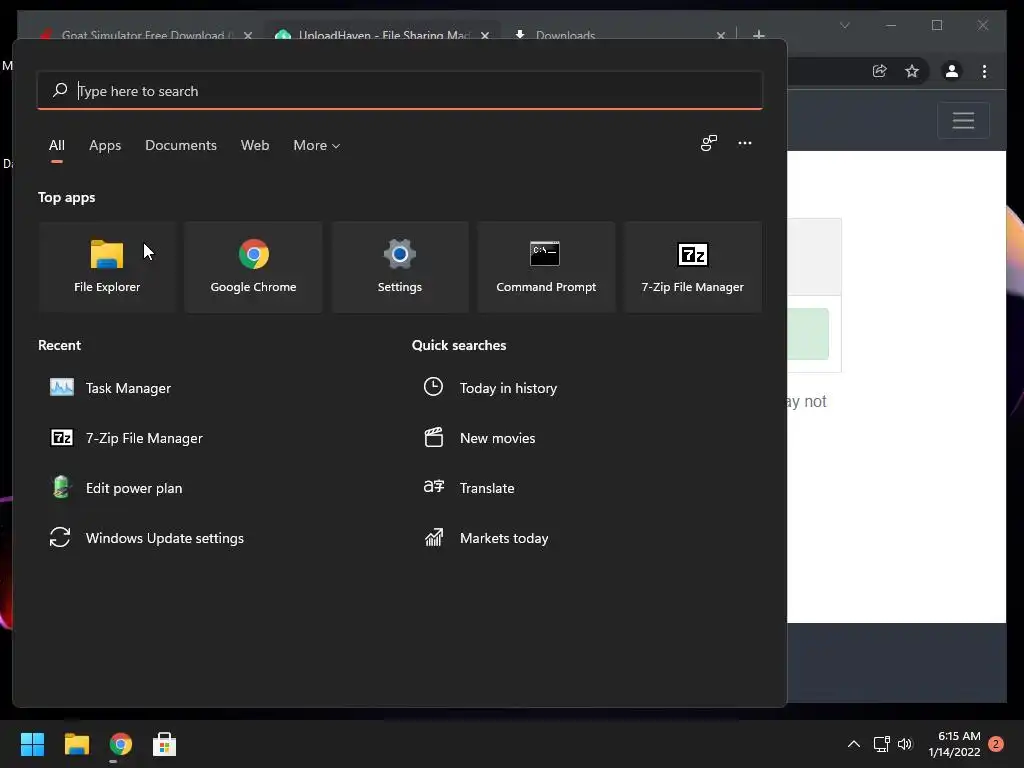Image resolution: width=1024 pixels, height=768 pixels.
Task: Switch to UploadHaven File Sharing tab
Action: pyautogui.click(x=384, y=35)
